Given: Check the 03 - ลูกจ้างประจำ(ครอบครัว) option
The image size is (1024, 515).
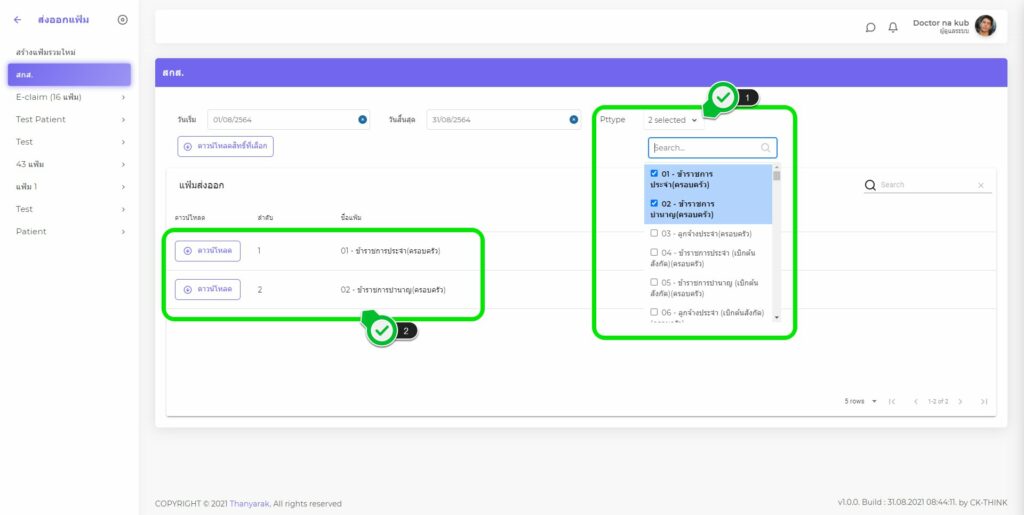Looking at the screenshot, I should 654,233.
